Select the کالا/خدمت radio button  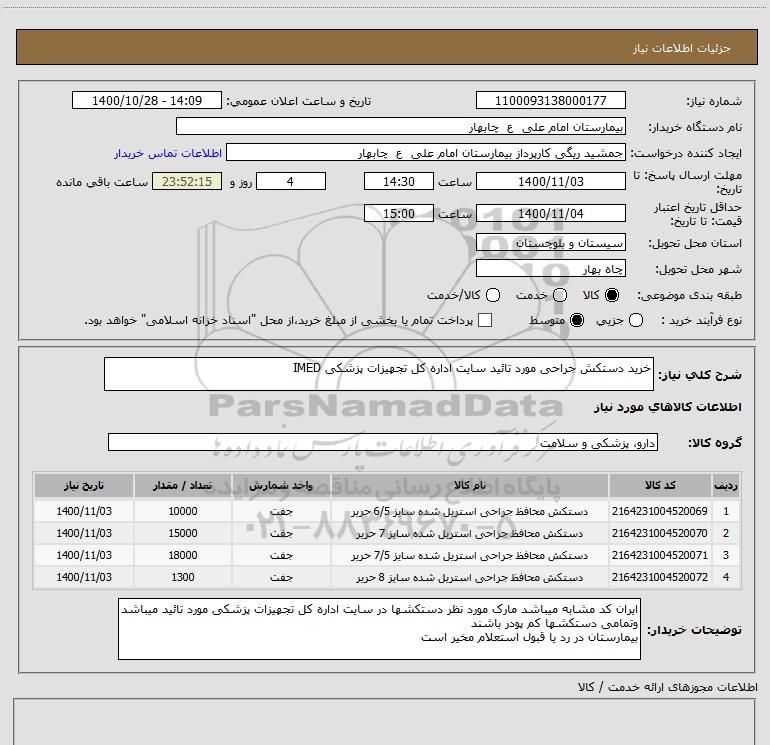click(493, 295)
